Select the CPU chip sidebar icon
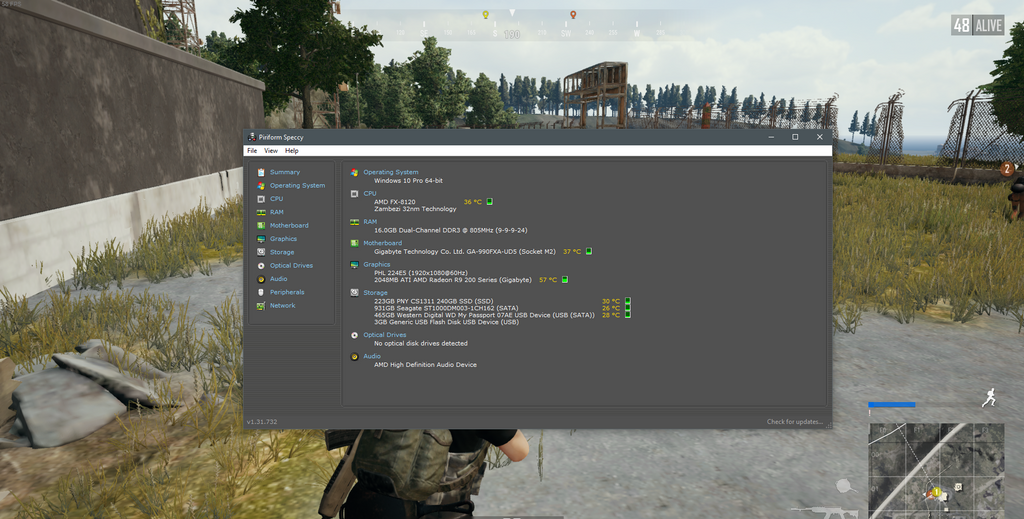 coord(261,199)
